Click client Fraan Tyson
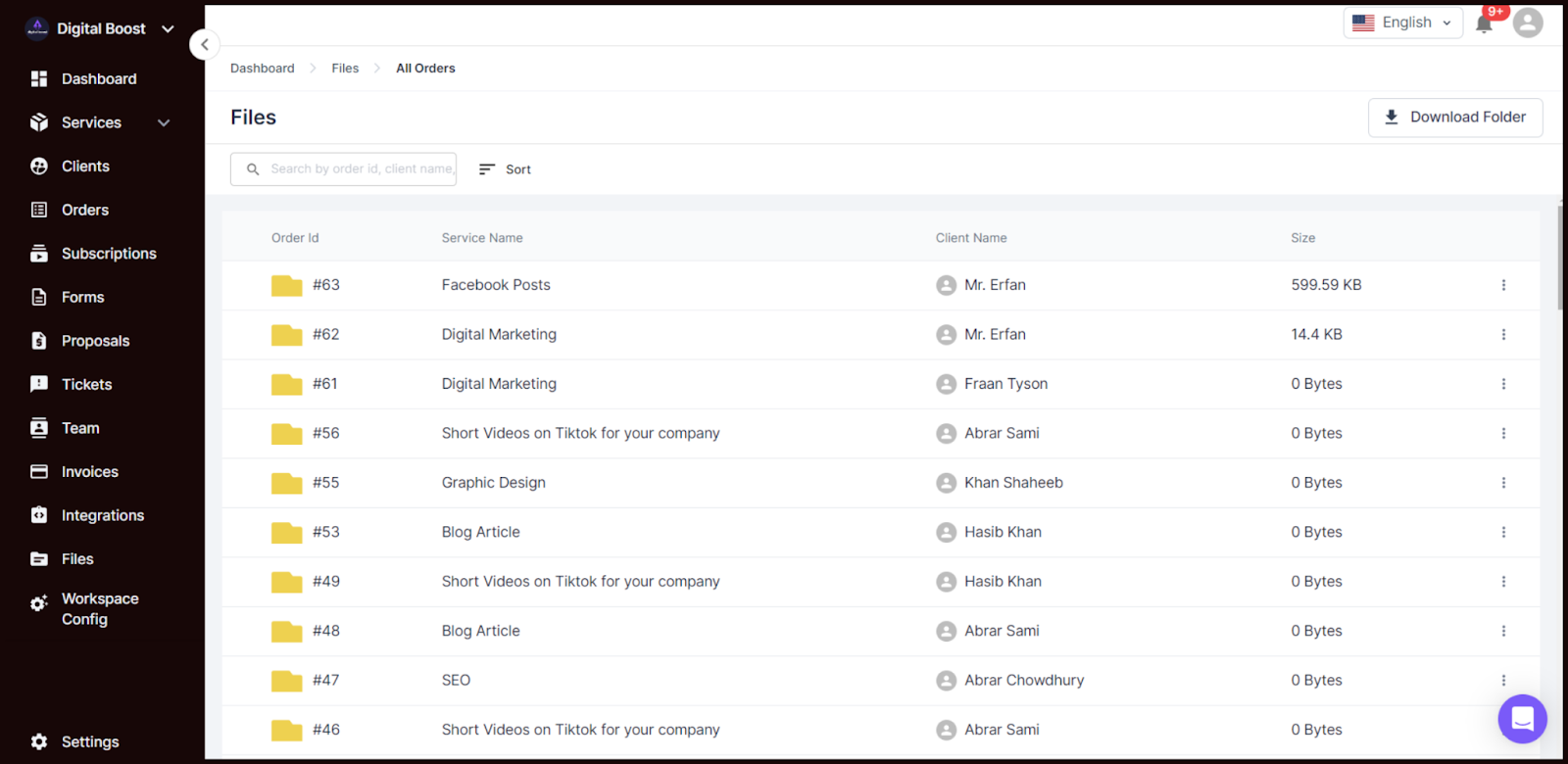The width and height of the screenshot is (1568, 764). (1005, 384)
